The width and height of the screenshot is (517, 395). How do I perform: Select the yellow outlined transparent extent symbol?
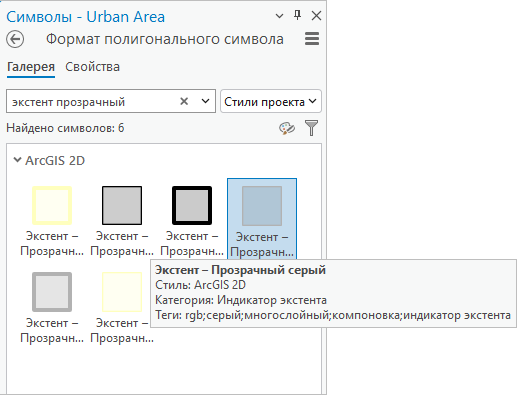point(52,222)
